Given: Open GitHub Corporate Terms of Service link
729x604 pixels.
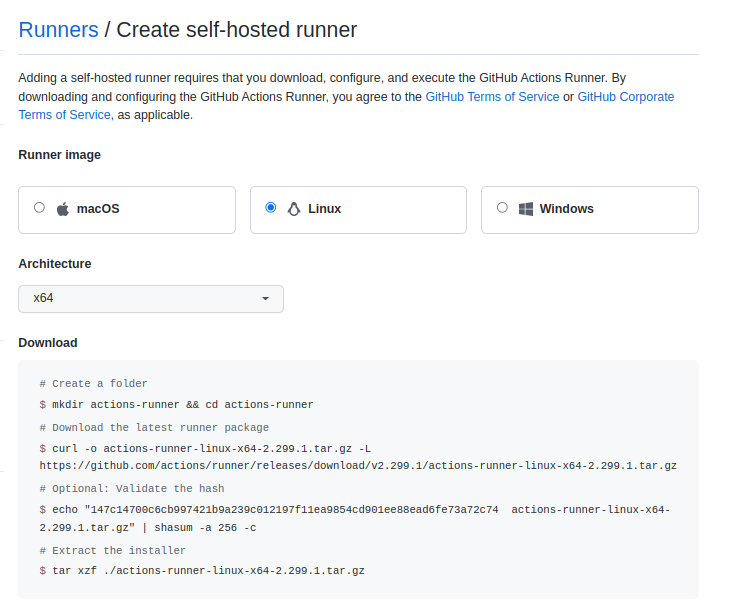Looking at the screenshot, I should [625, 97].
